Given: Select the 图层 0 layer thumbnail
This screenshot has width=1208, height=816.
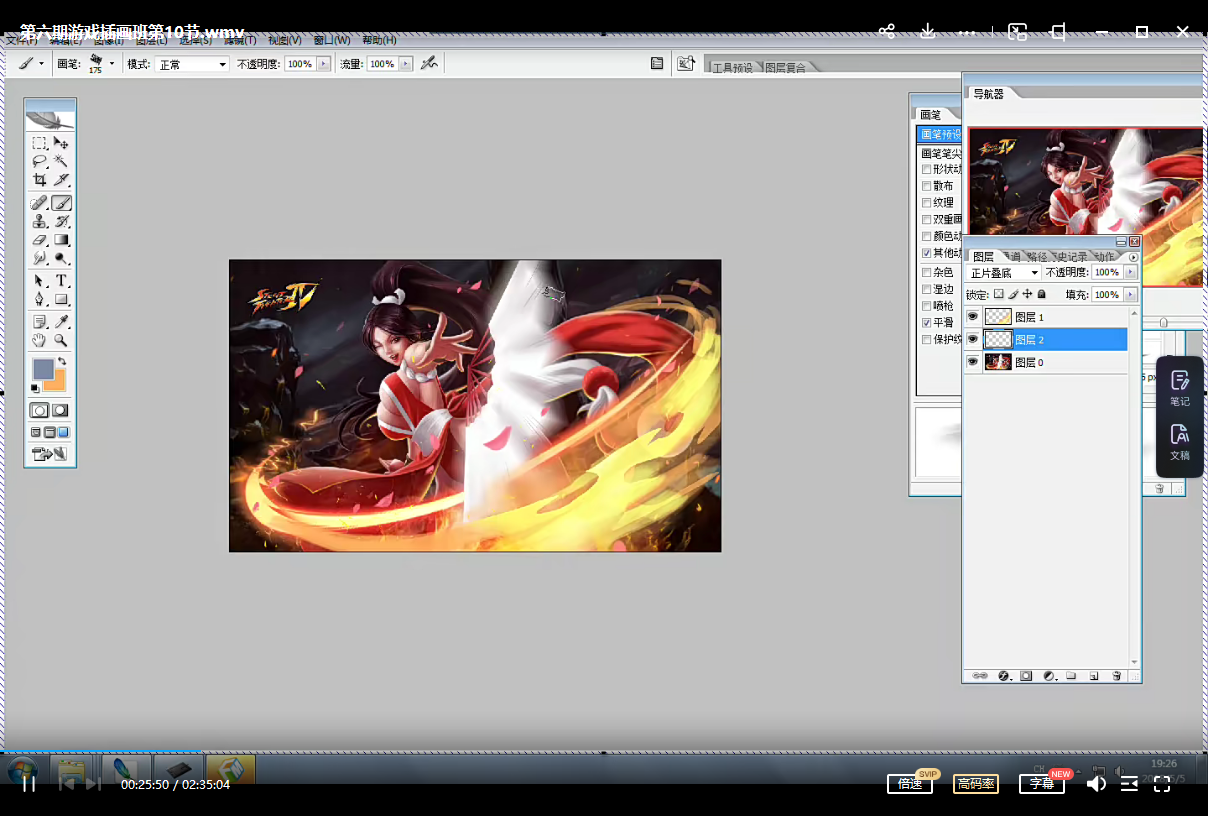Looking at the screenshot, I should 997,362.
